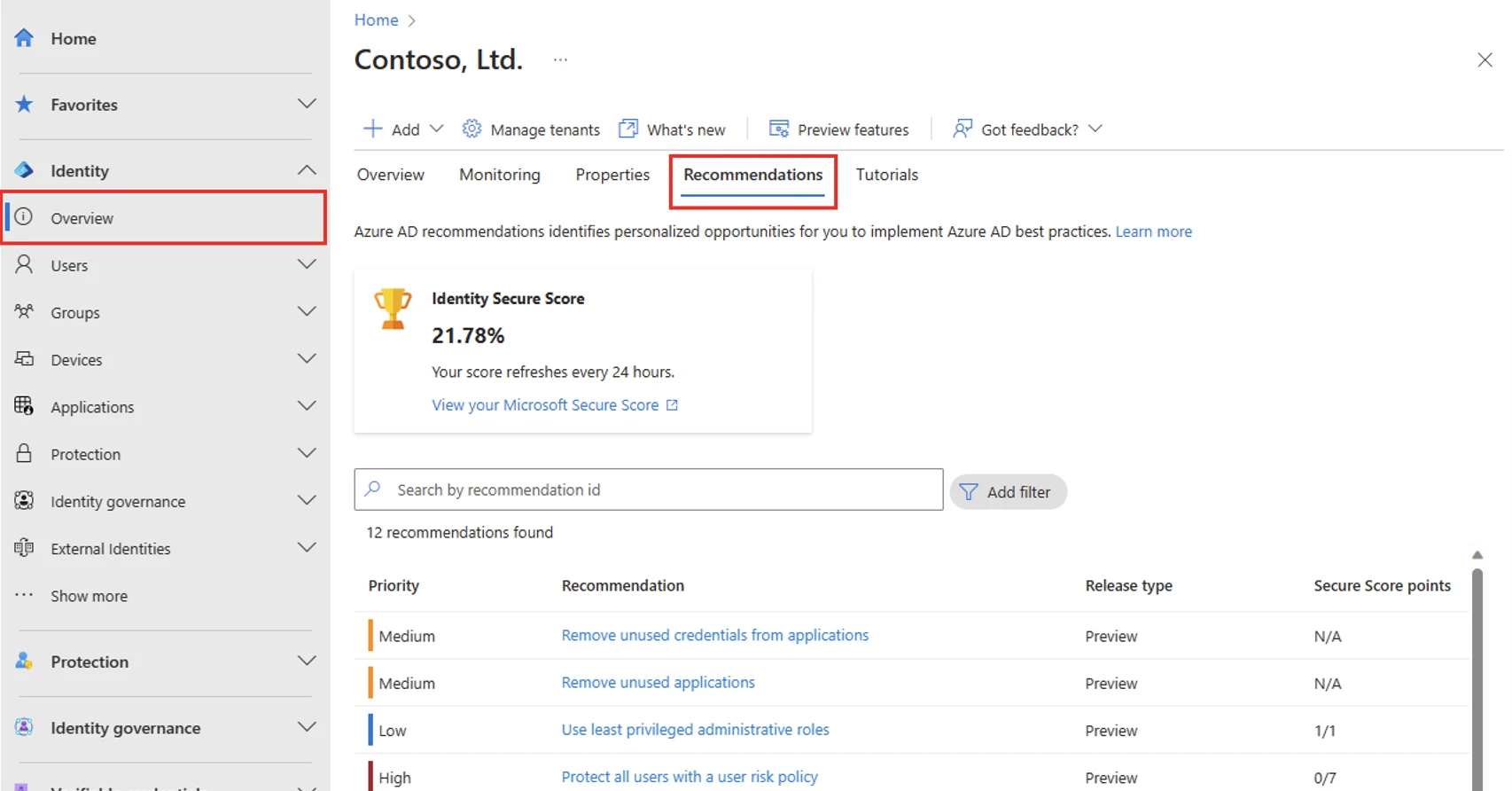Click the Search by recommendation id field
This screenshot has width=1512, height=791.
[649, 489]
